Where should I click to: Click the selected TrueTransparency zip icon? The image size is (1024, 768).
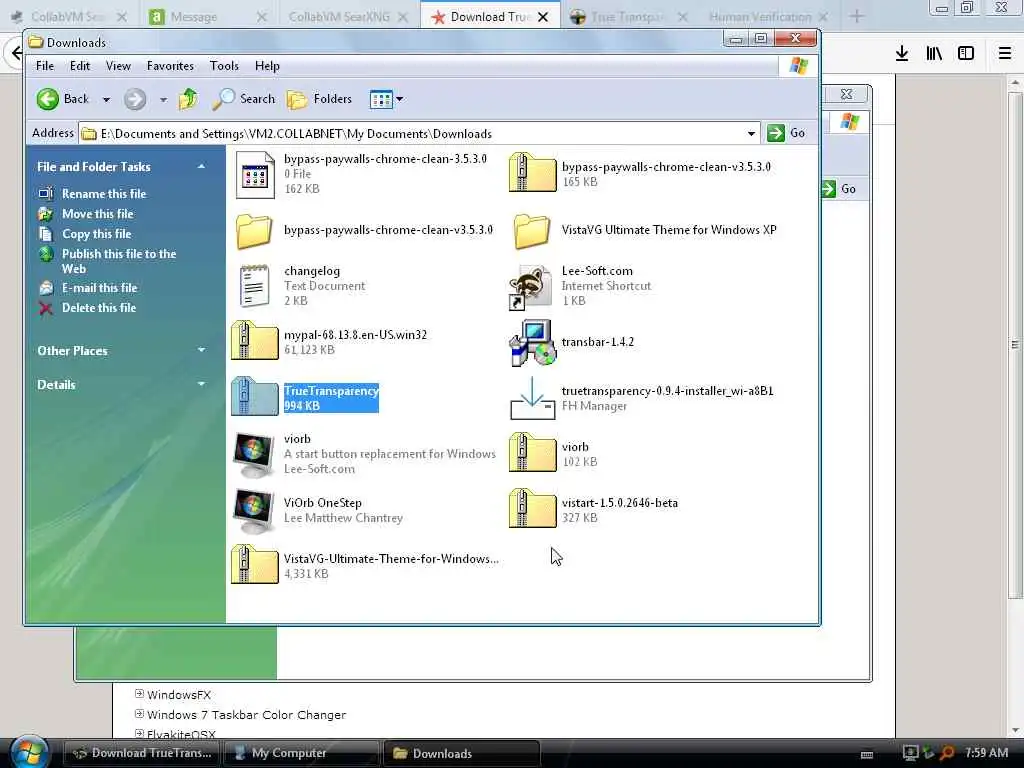[255, 397]
